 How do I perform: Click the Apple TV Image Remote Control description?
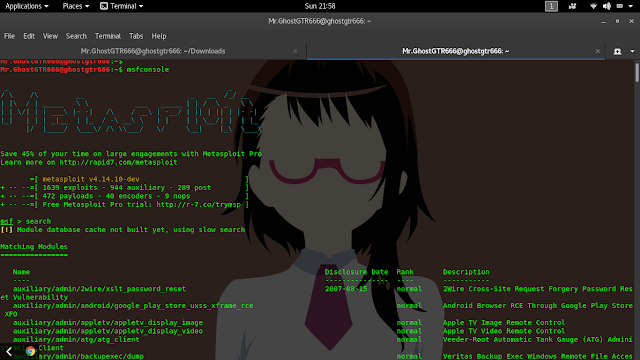tap(504, 322)
